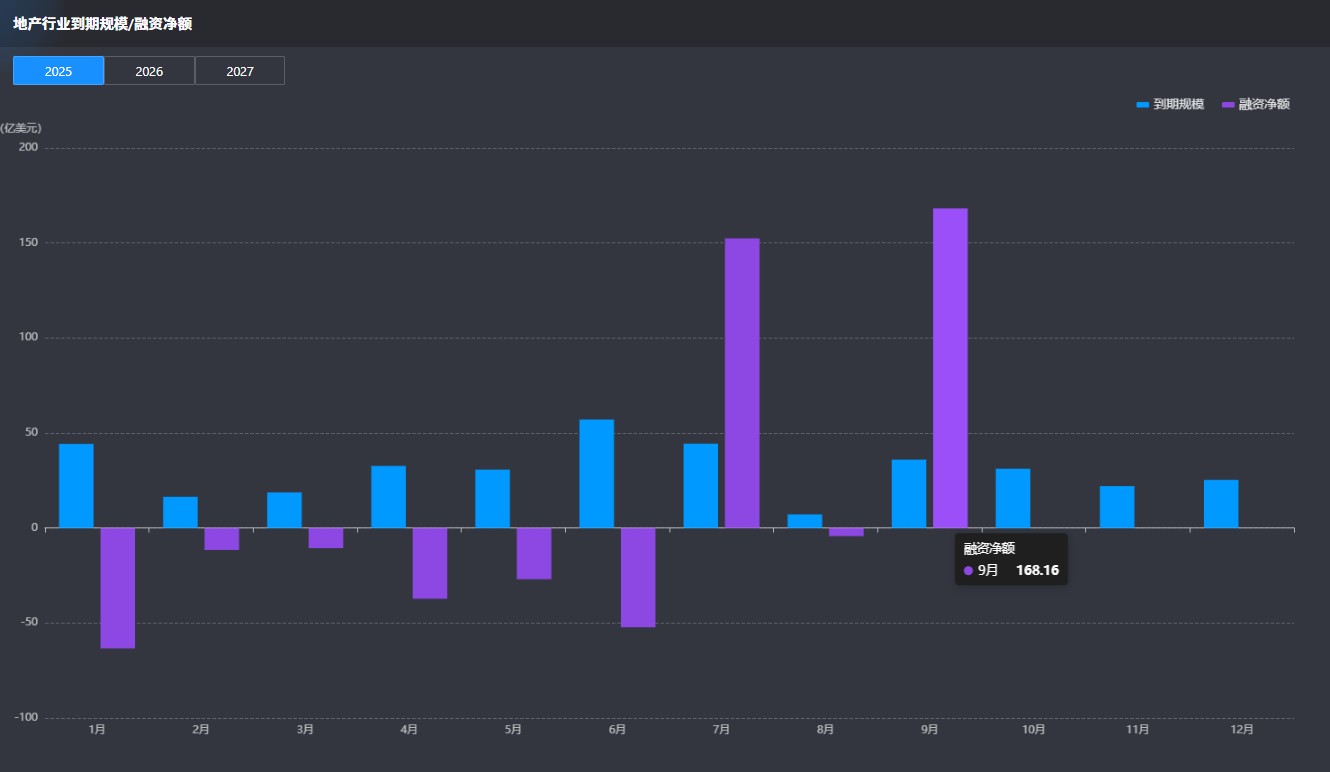Switch to the 2026 year tab
Screen dimensions: 1330x772
click(149, 71)
